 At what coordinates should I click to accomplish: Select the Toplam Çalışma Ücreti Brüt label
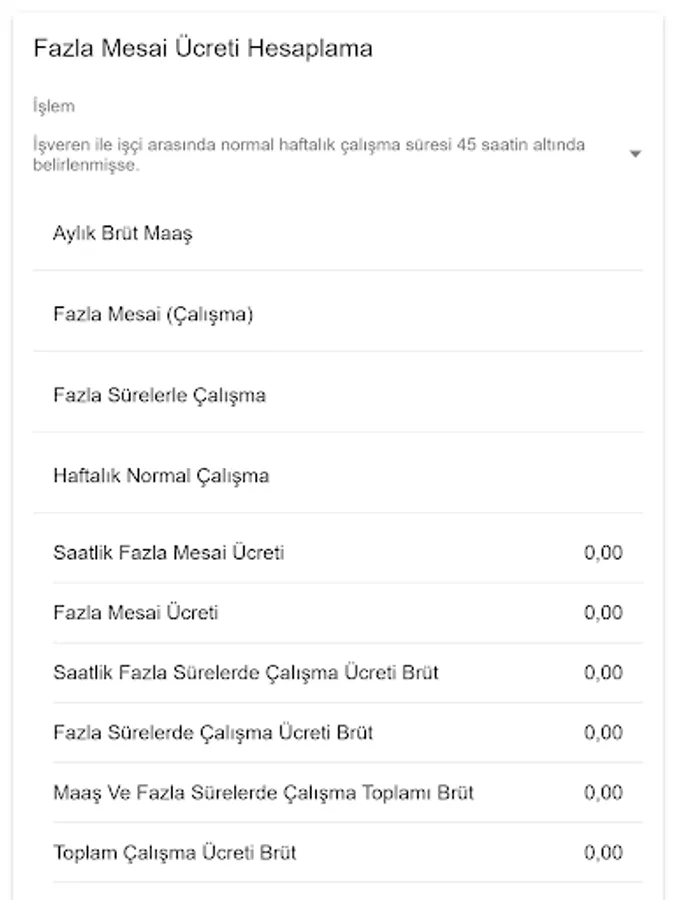pyautogui.click(x=175, y=853)
